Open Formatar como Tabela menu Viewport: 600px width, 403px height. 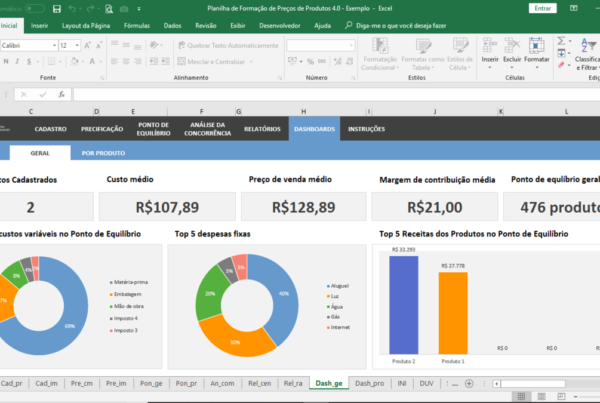[x=422, y=54]
